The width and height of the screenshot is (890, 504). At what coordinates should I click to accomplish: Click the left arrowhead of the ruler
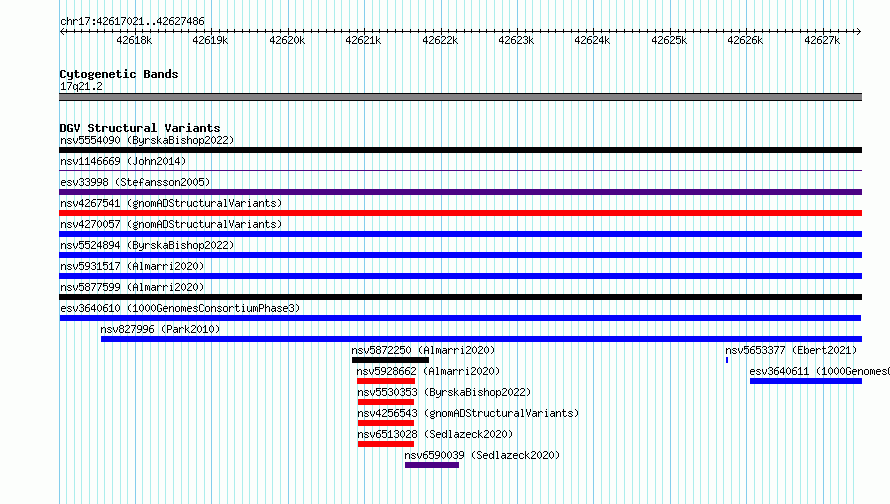pos(62,31)
